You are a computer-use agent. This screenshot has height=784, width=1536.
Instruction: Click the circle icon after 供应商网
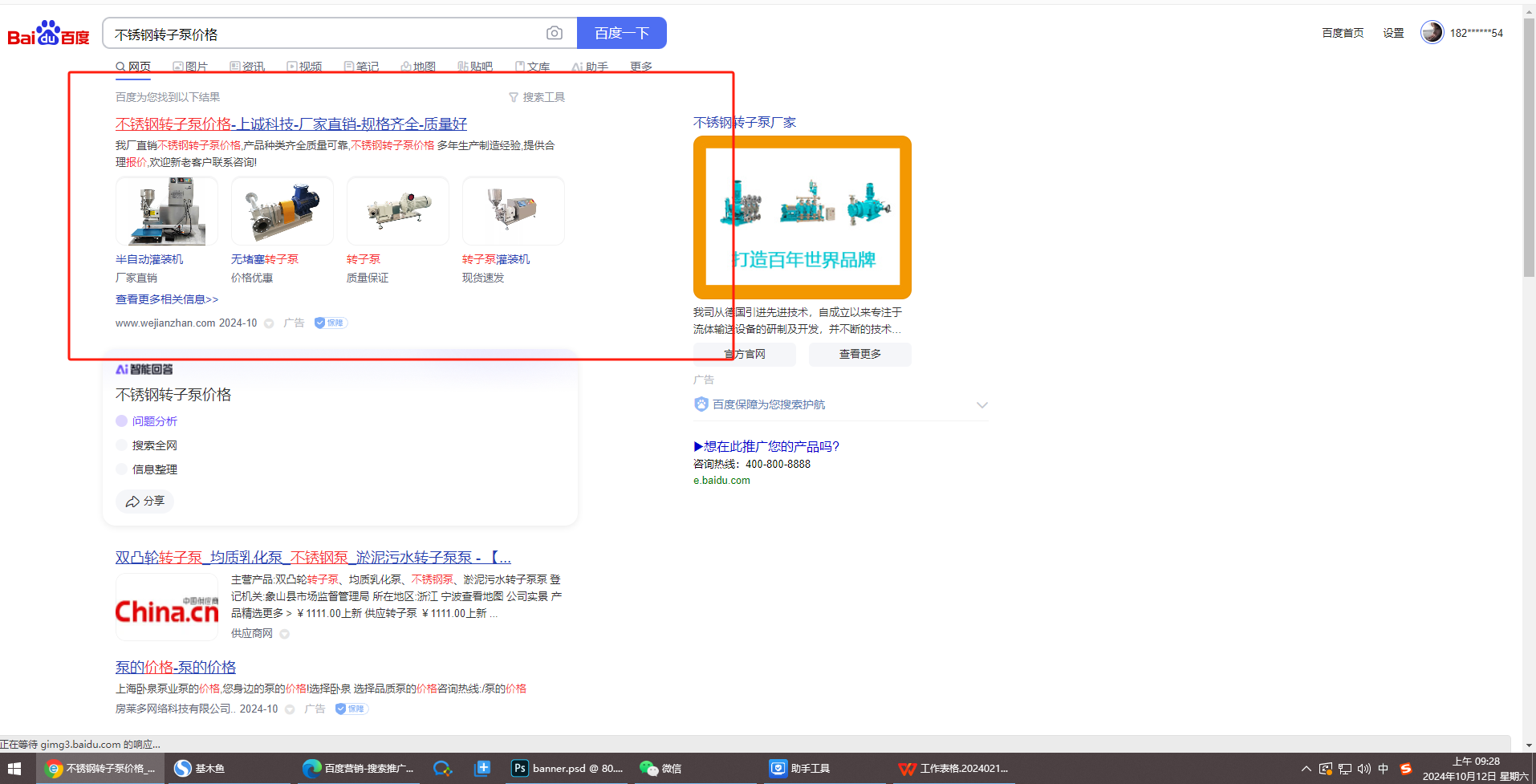(x=285, y=634)
